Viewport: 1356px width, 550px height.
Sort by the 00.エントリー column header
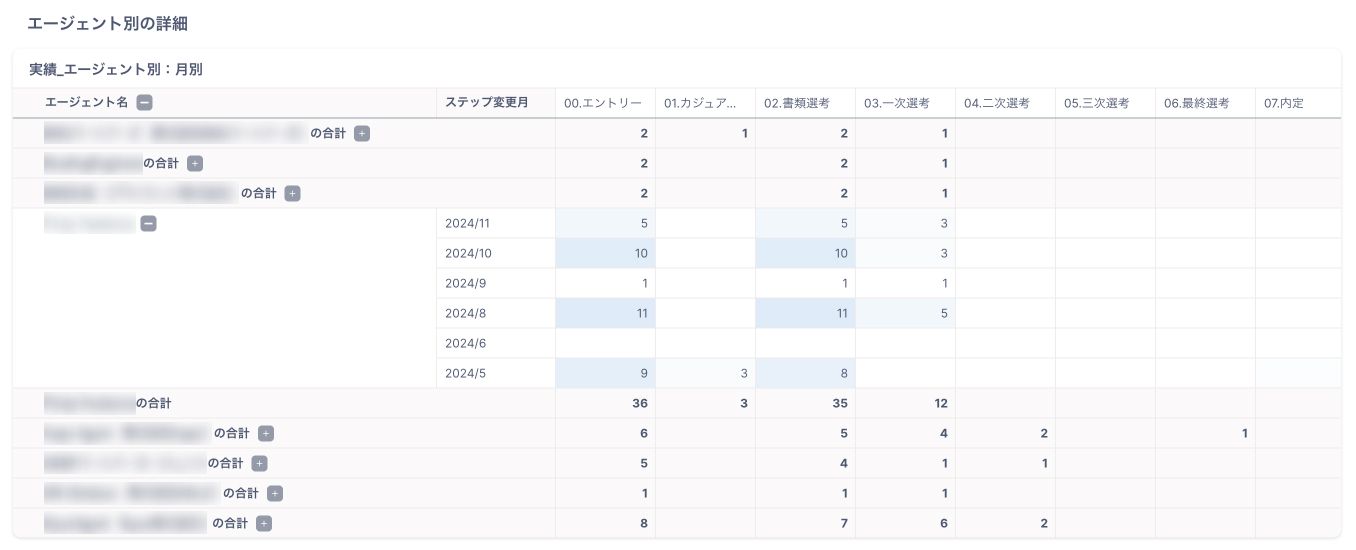click(x=603, y=102)
